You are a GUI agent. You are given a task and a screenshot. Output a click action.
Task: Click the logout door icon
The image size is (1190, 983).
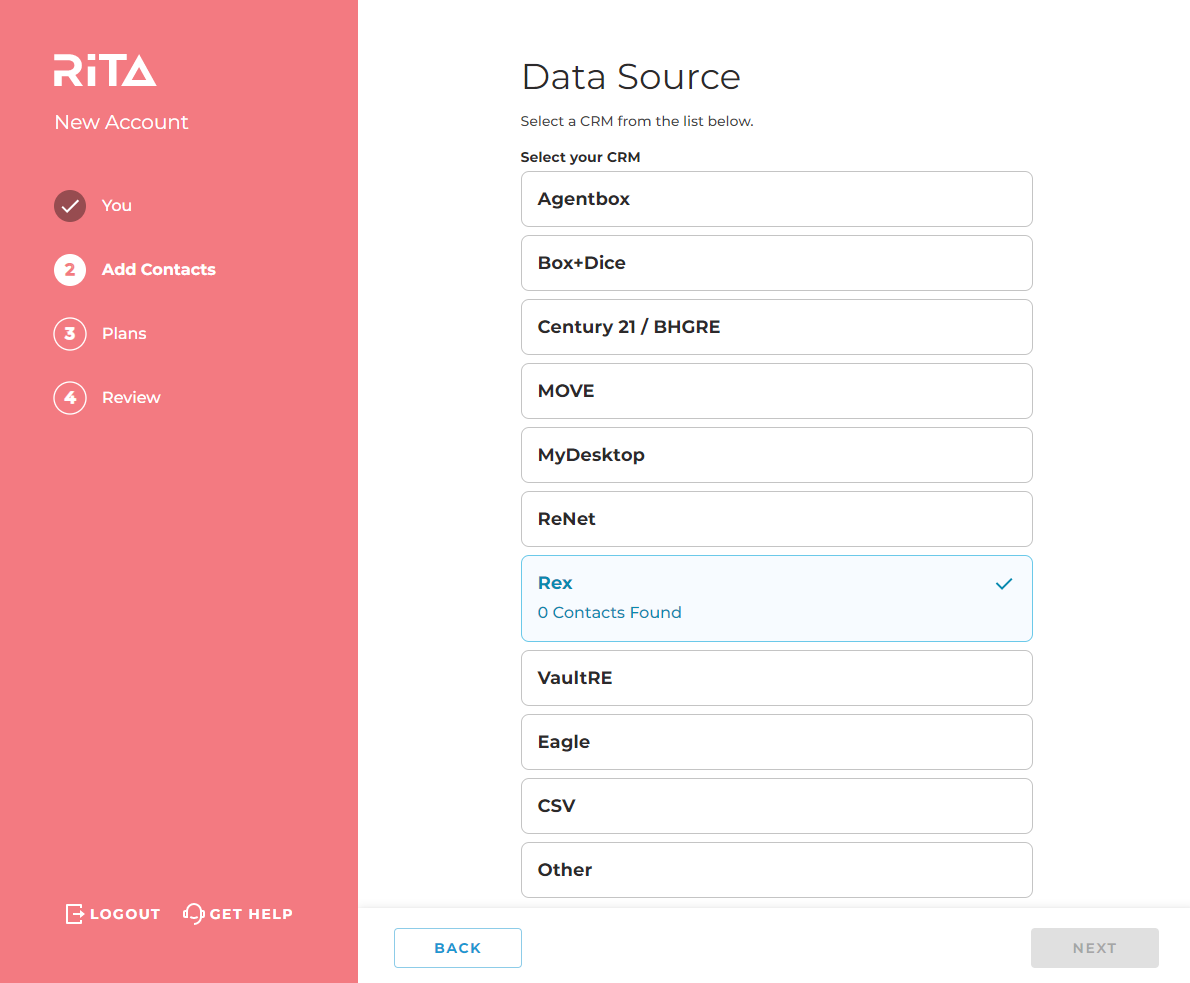click(x=74, y=914)
